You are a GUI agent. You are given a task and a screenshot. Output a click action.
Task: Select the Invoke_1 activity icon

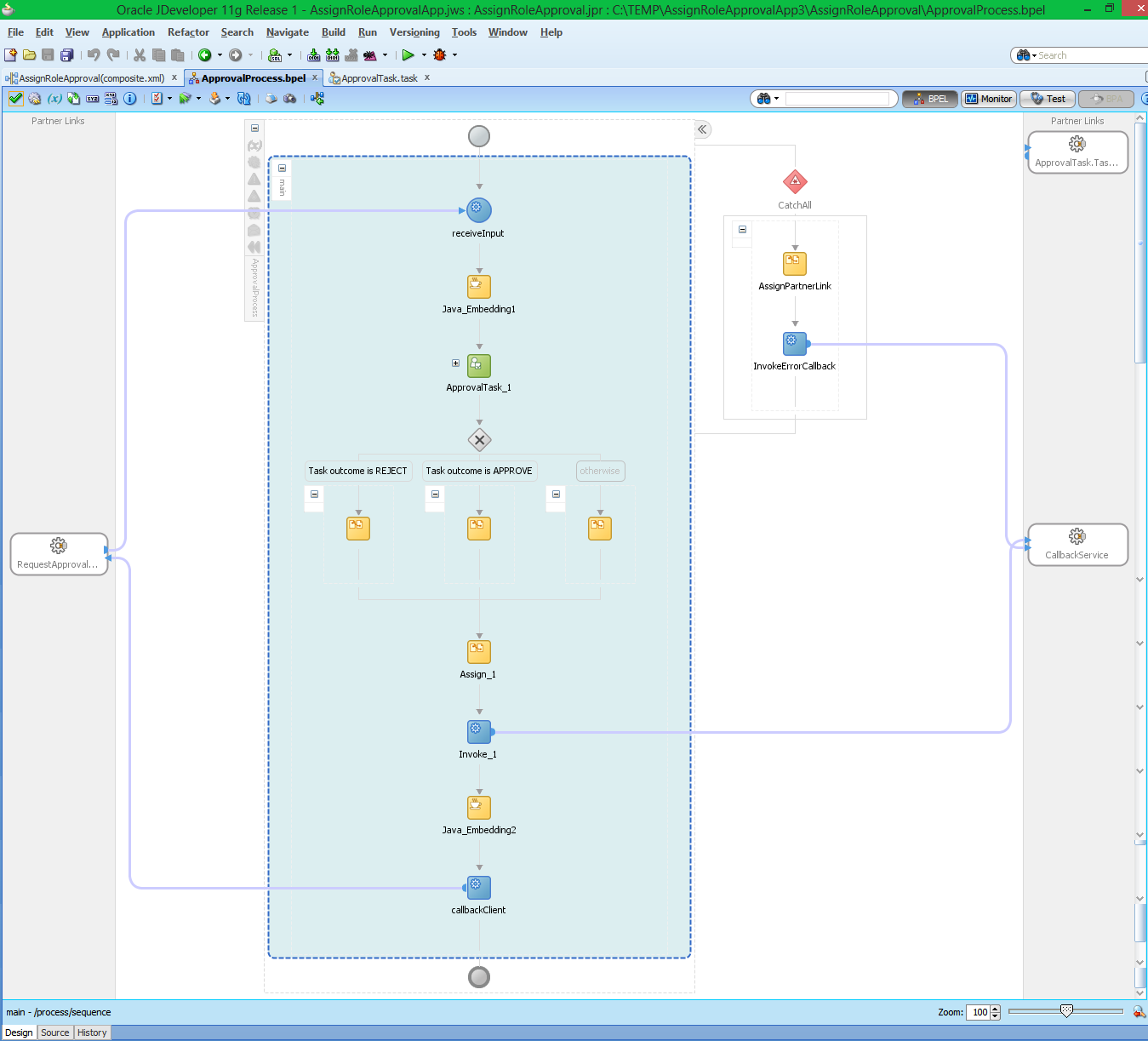point(479,731)
